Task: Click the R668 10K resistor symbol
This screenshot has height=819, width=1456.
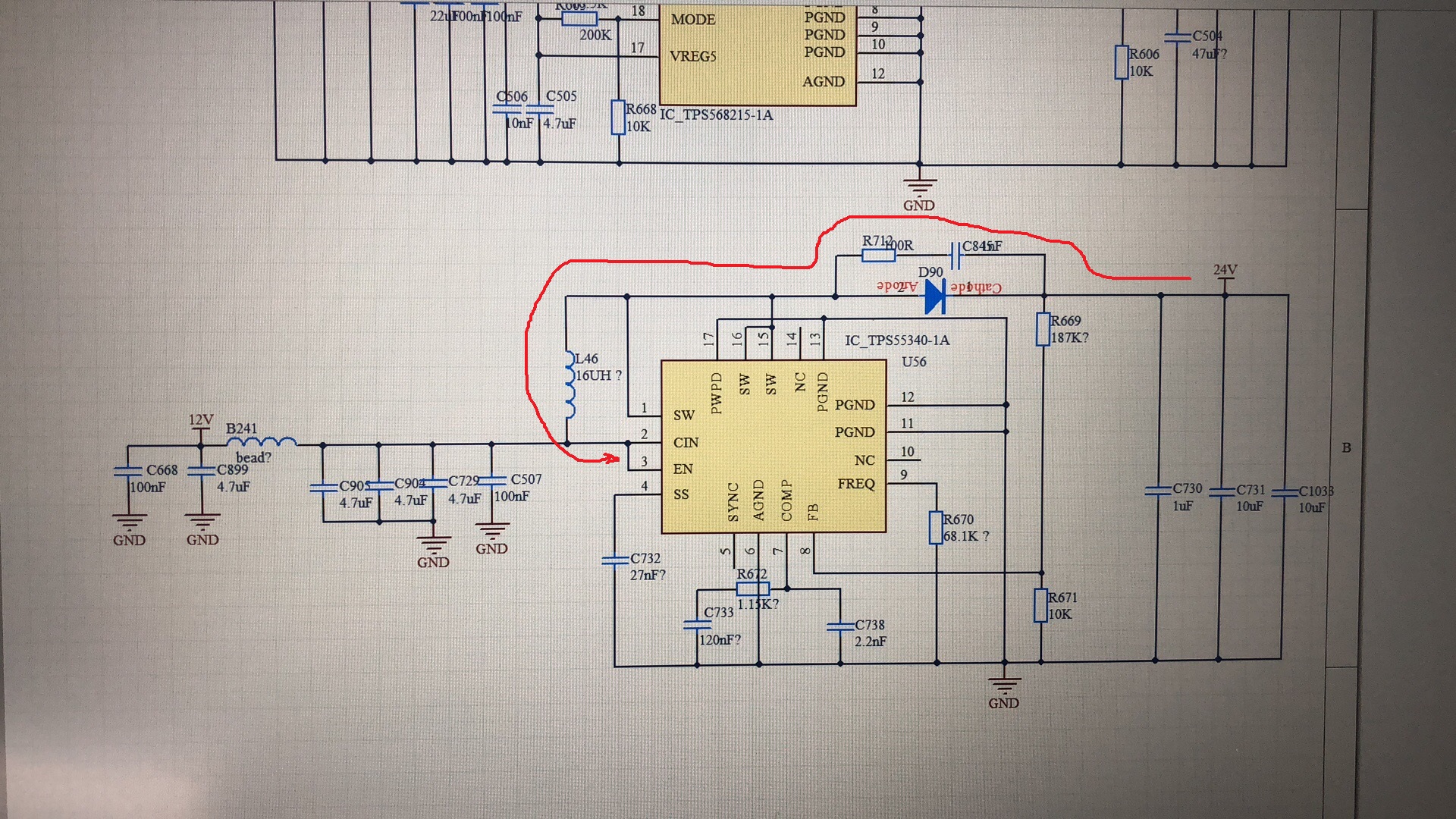Action: click(618, 118)
